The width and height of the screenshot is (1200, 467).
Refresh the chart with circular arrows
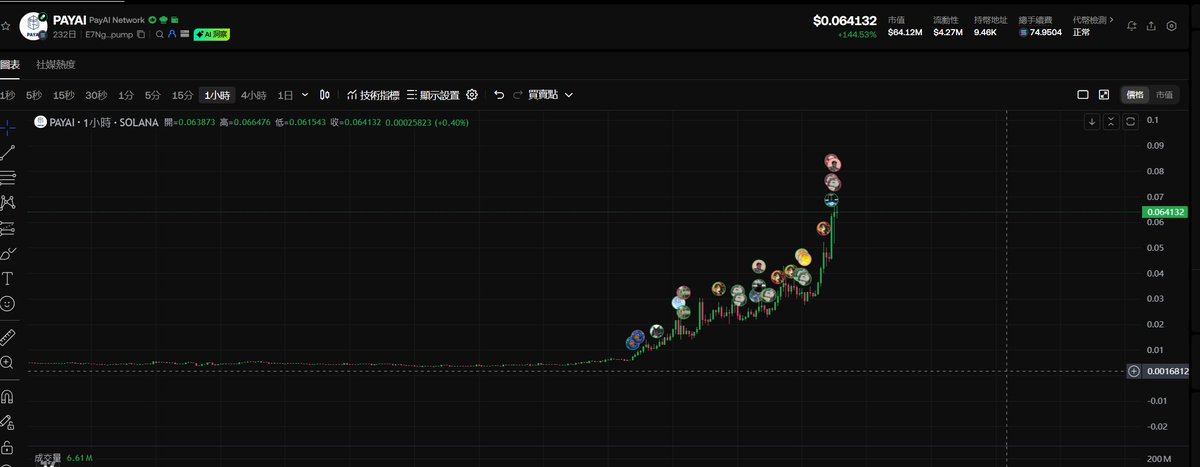tap(1130, 122)
